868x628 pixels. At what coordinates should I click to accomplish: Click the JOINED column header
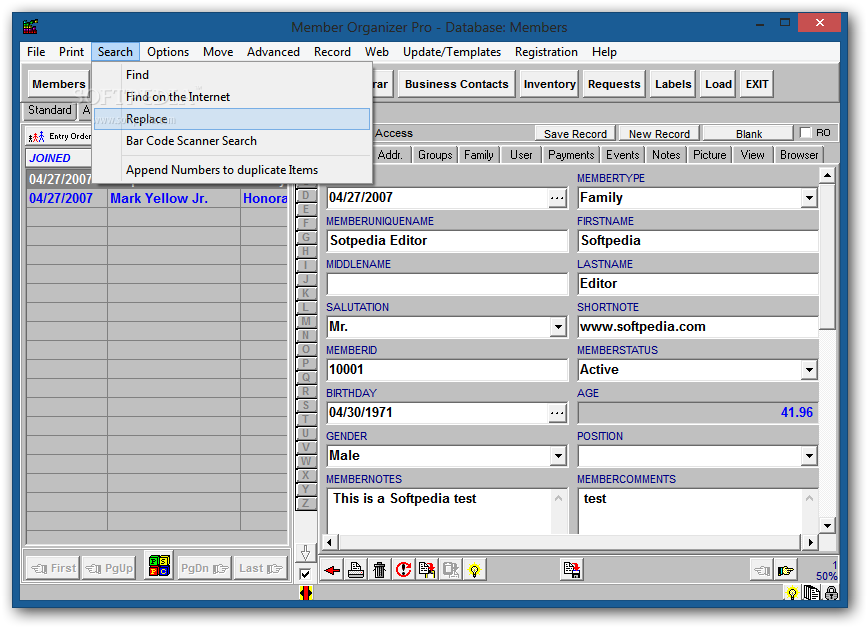click(58, 158)
